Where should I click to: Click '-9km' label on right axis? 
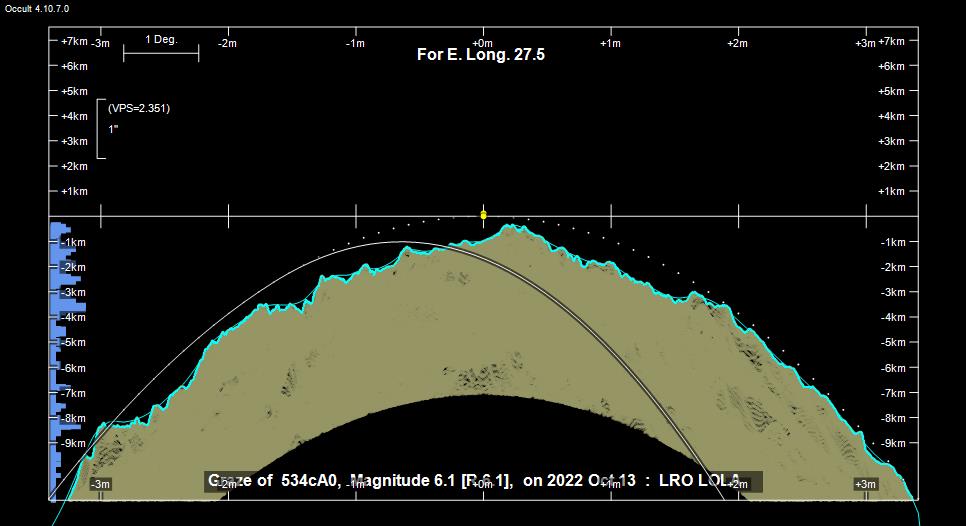[893, 443]
